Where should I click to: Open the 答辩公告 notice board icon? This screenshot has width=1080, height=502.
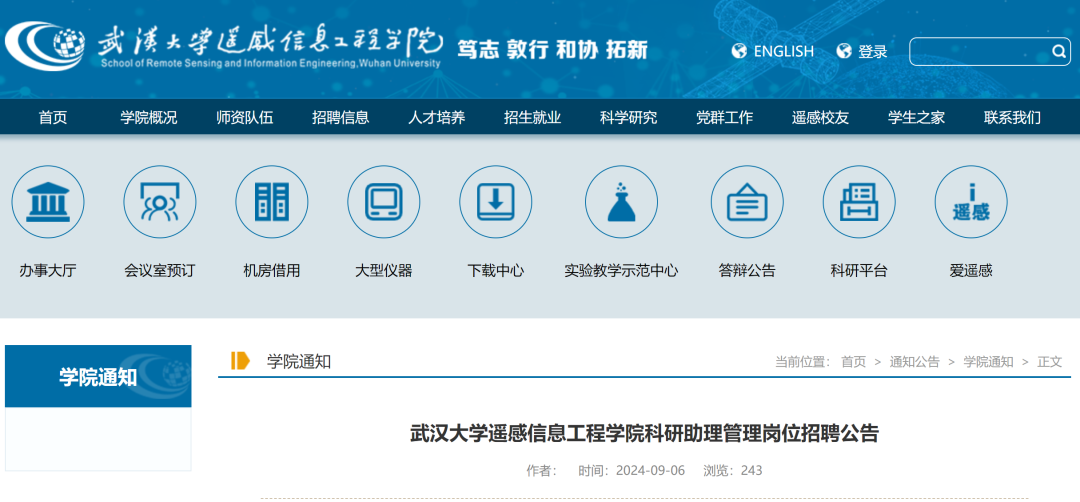[x=747, y=202]
